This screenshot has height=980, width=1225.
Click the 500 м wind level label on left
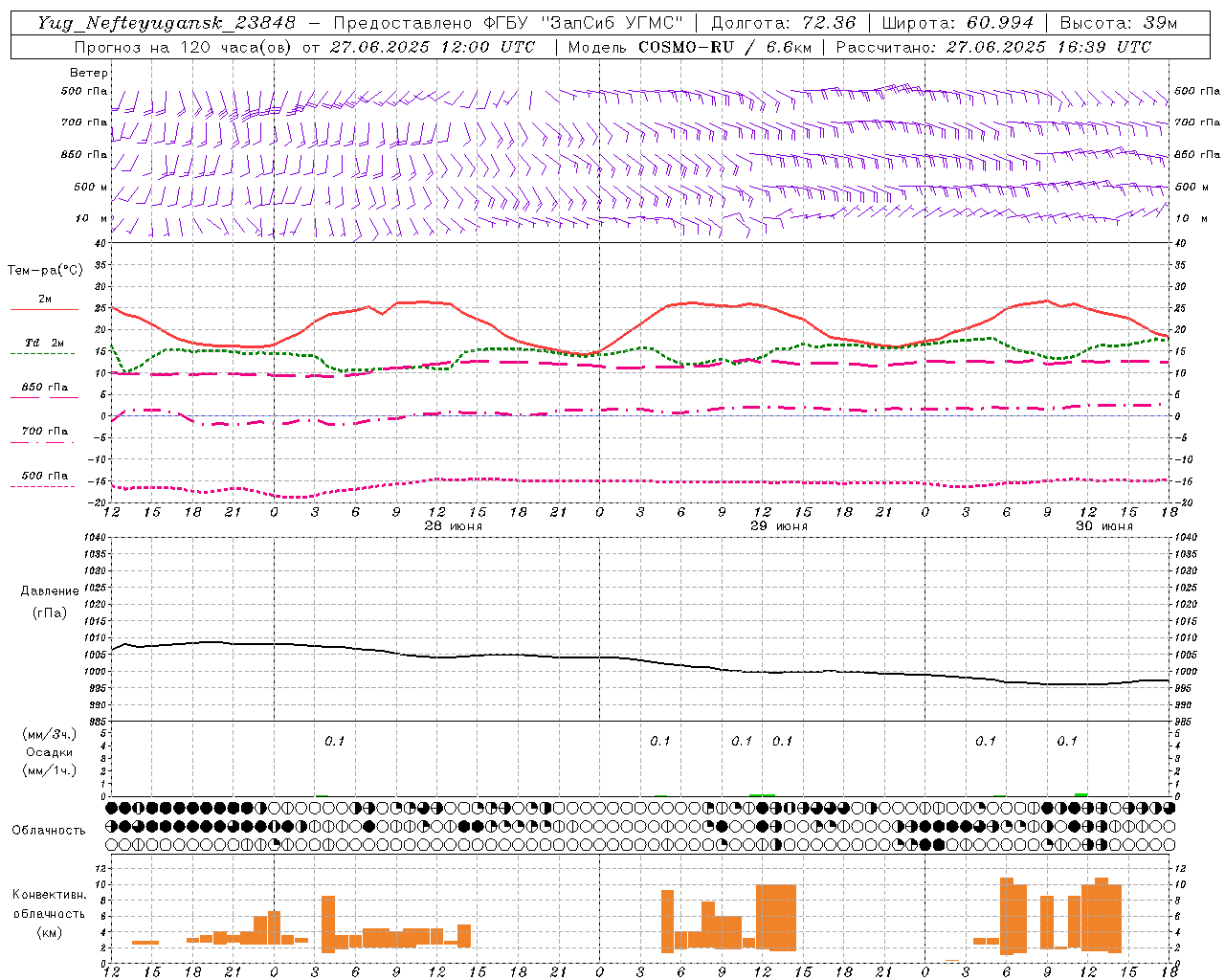pos(91,187)
